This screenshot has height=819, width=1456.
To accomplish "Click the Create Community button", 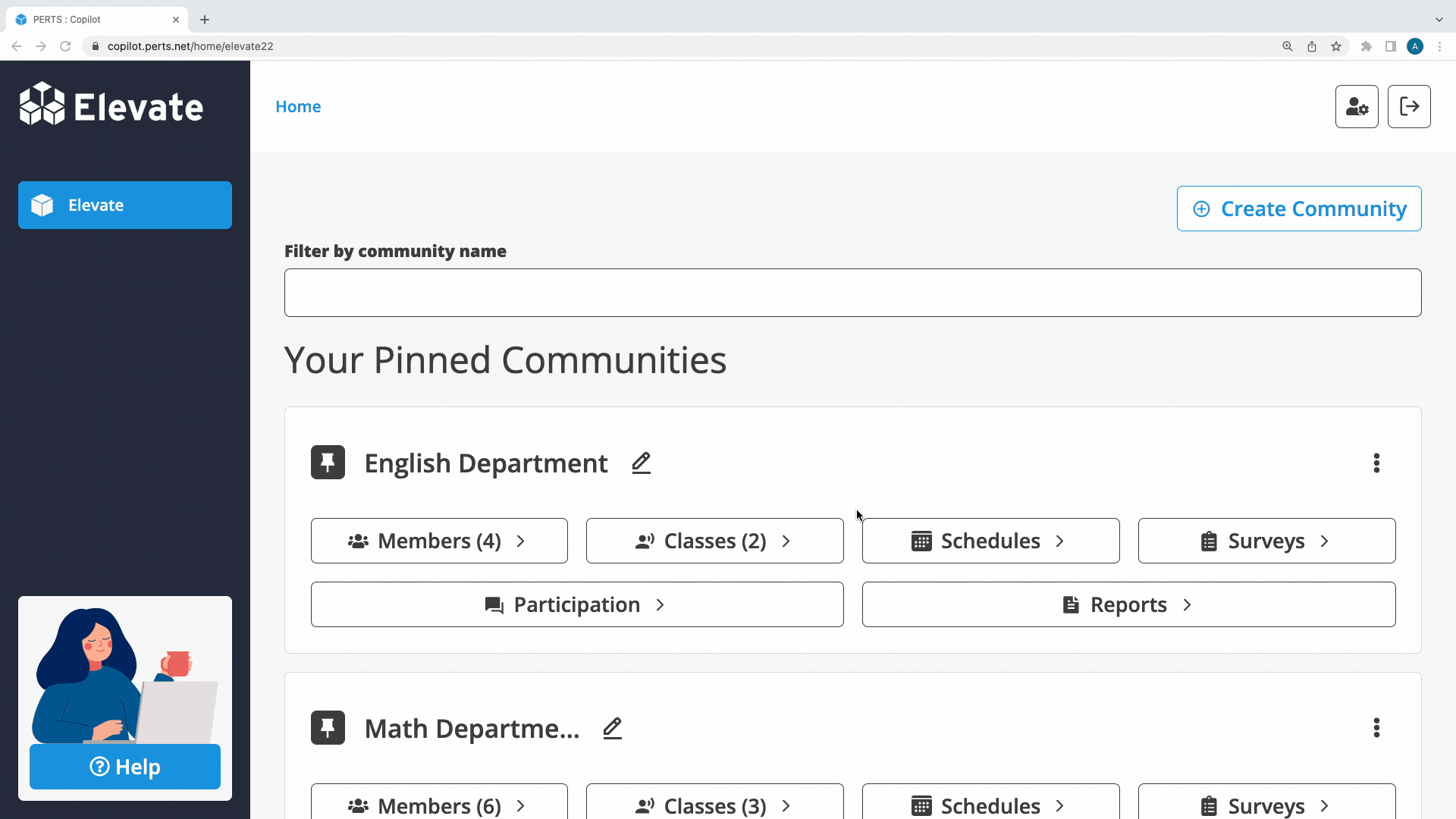I will point(1299,209).
